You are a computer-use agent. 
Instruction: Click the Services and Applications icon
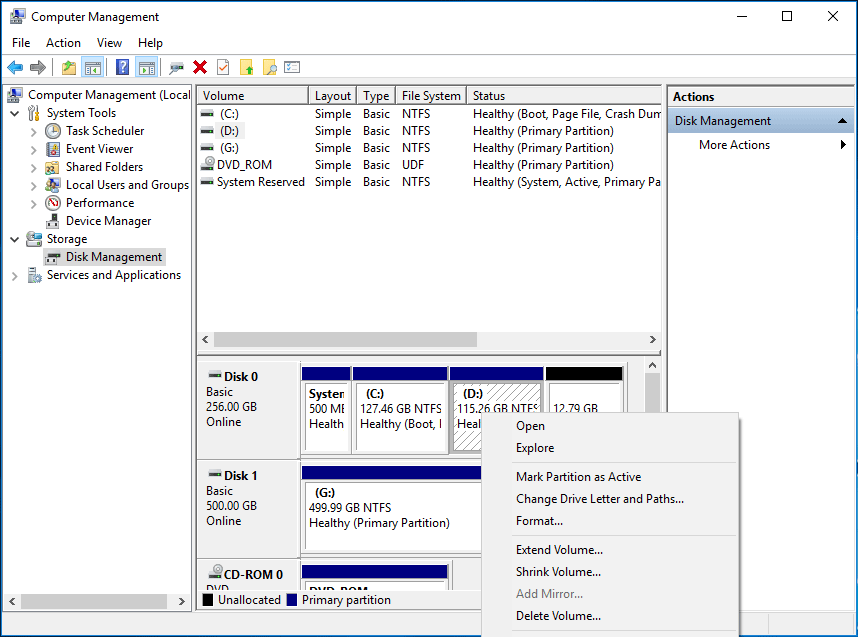(x=34, y=275)
